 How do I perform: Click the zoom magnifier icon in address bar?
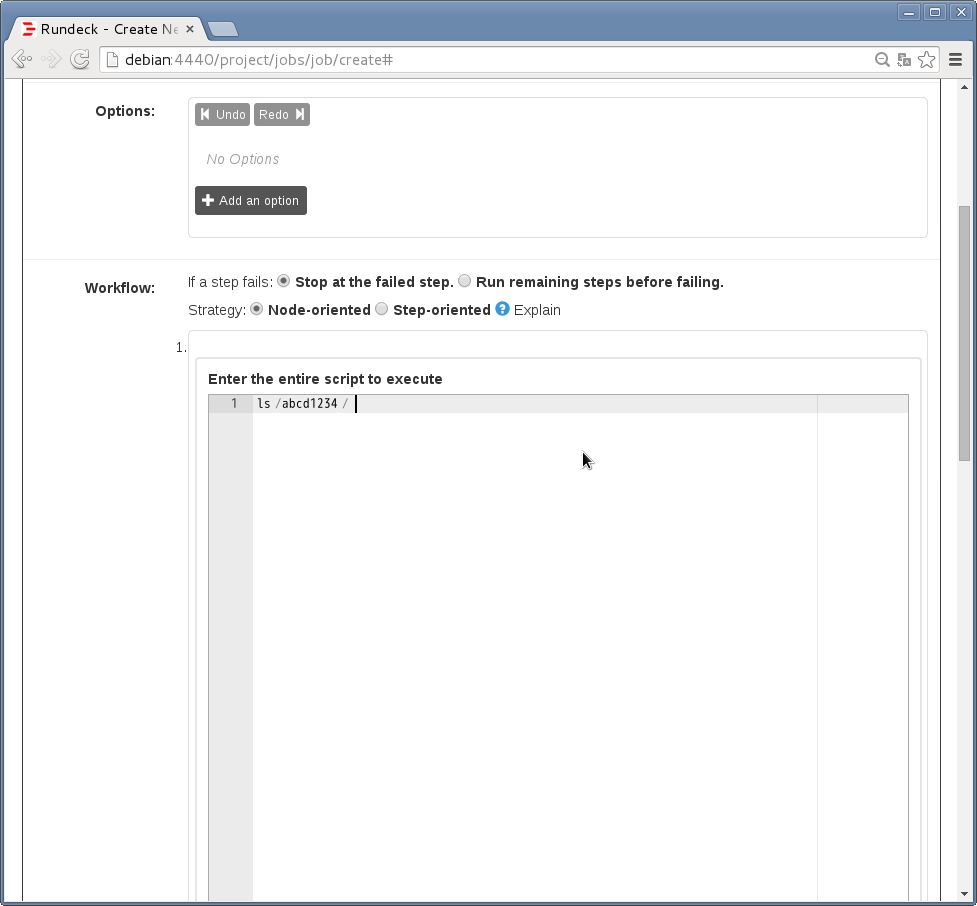(882, 60)
